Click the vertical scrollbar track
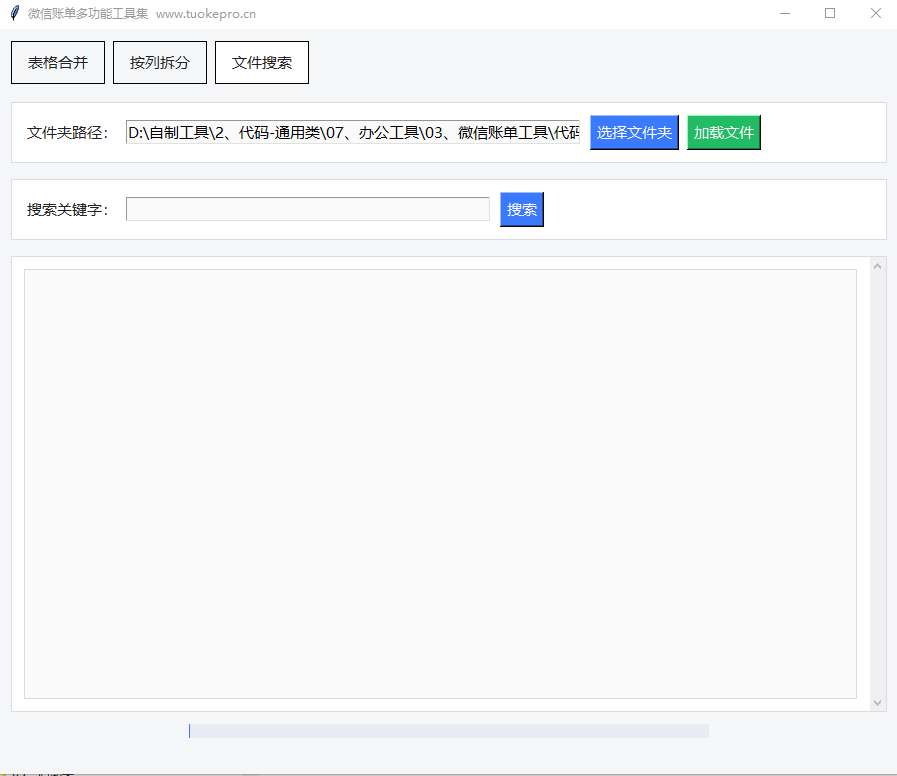The width and height of the screenshot is (897, 776). [x=878, y=484]
